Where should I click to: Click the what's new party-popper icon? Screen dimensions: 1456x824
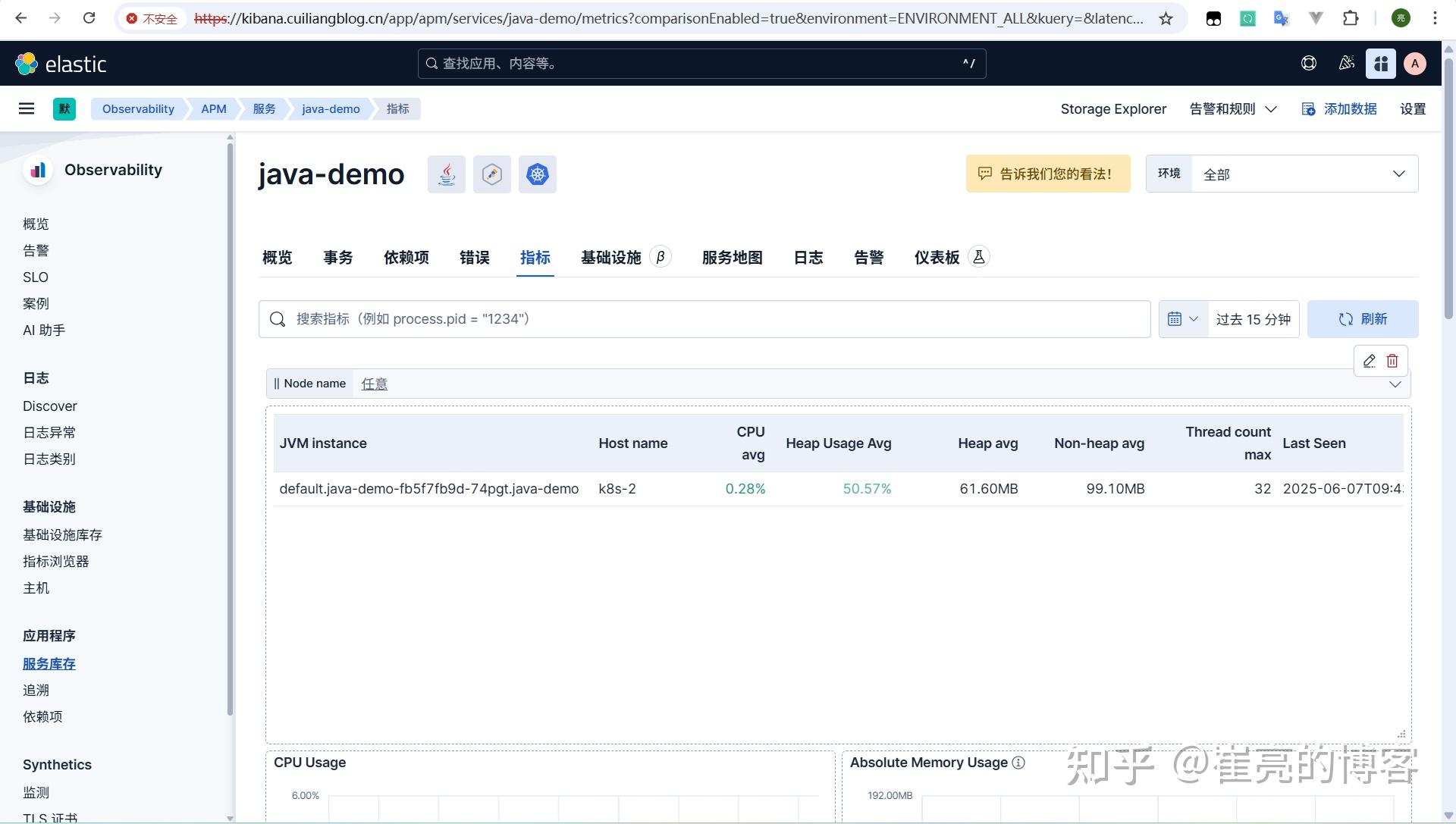tap(1346, 63)
